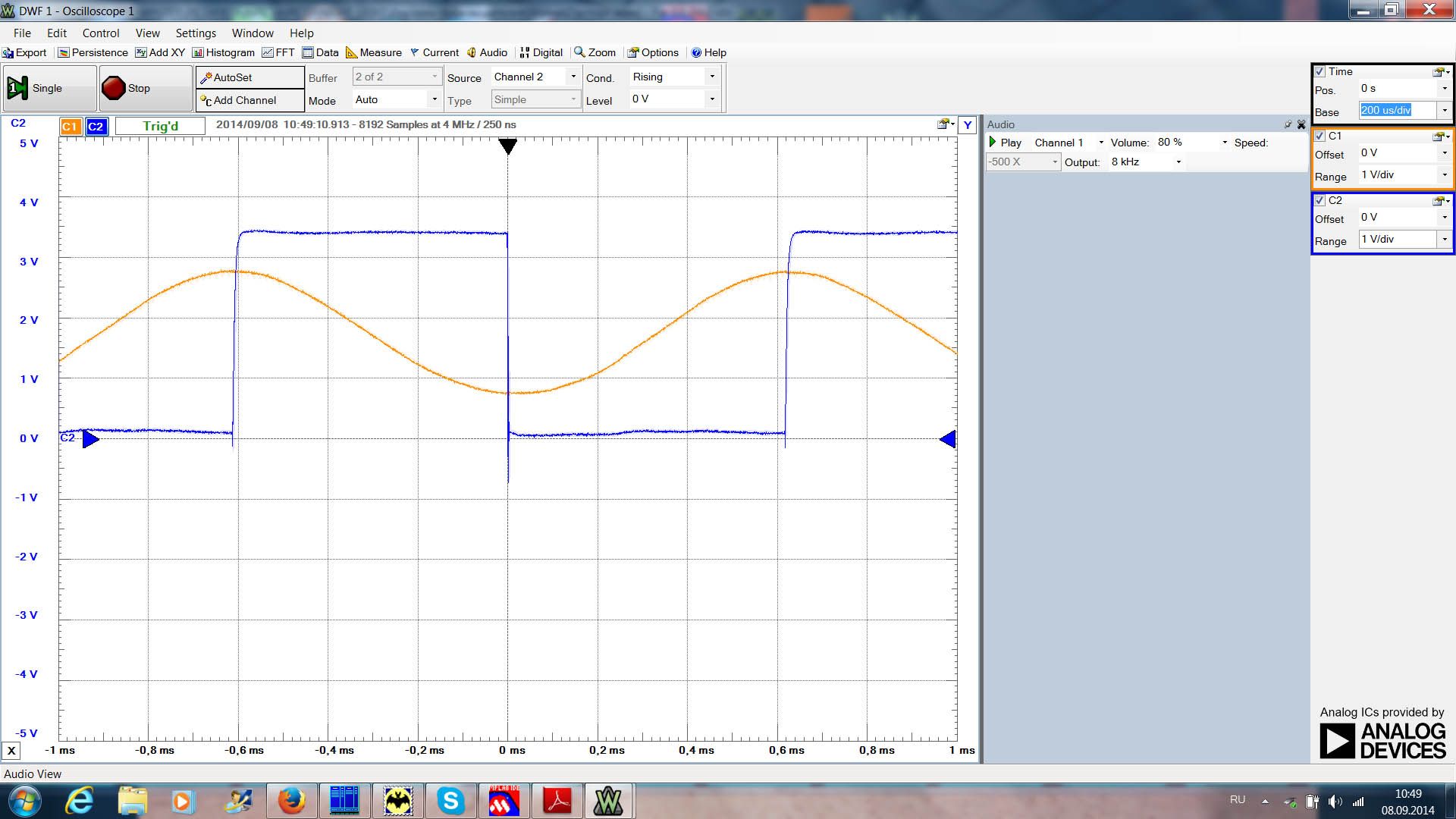The image size is (1456, 819).
Task: Click the Persistence toolbar icon
Action: 93,52
